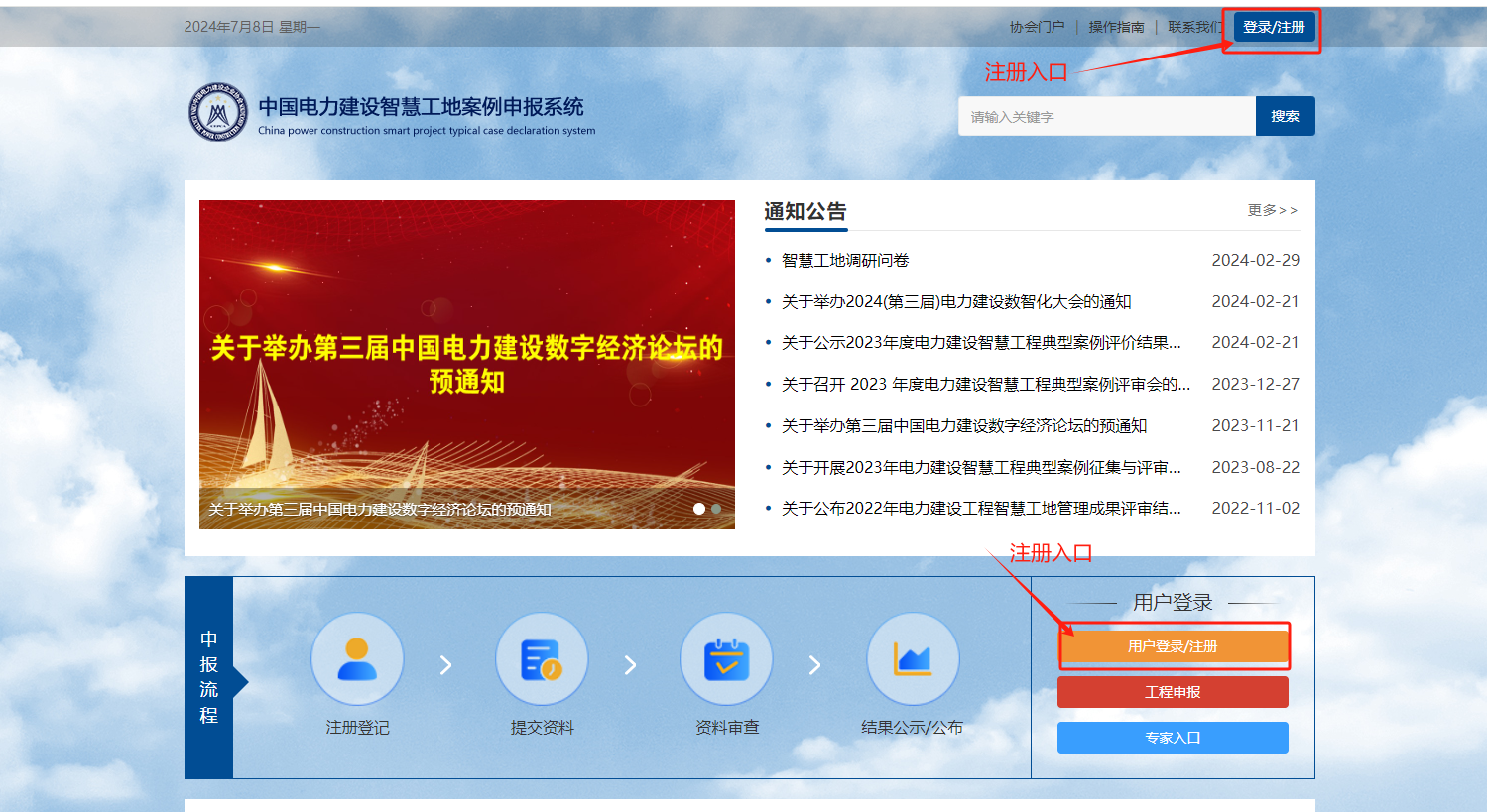
Task: Click the date 2024-02-29 of first notice
Action: tap(1256, 260)
